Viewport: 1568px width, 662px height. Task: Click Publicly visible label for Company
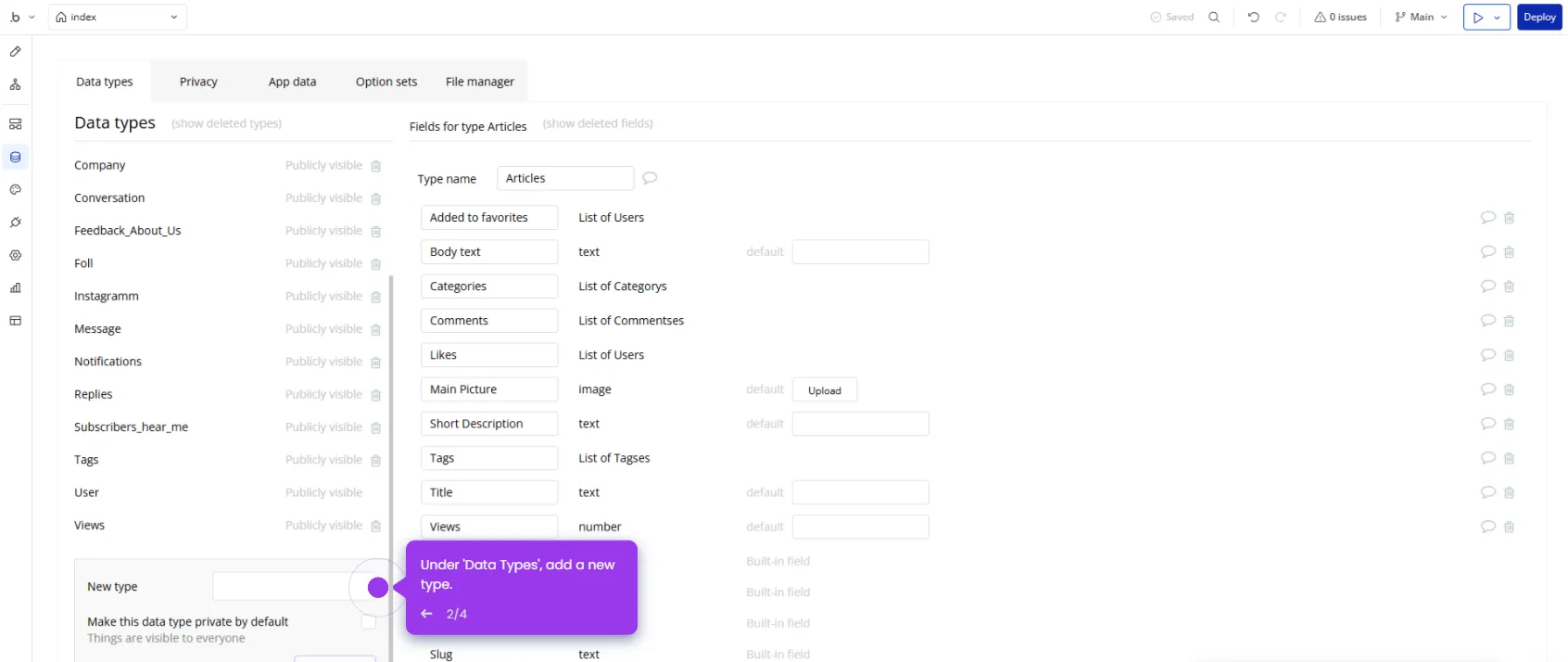(x=323, y=165)
